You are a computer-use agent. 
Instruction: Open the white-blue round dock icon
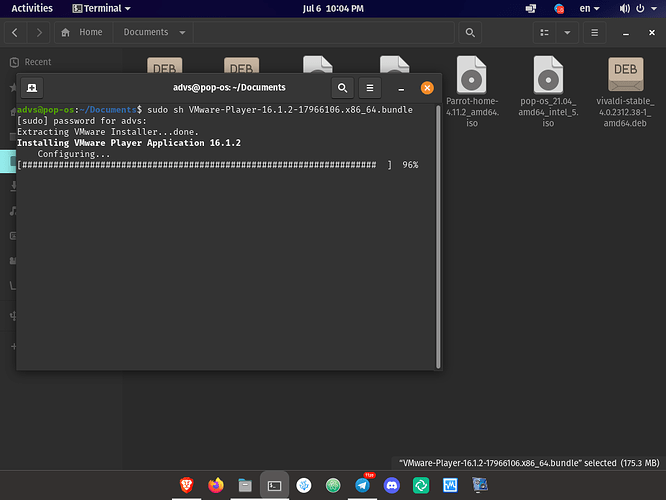304,485
